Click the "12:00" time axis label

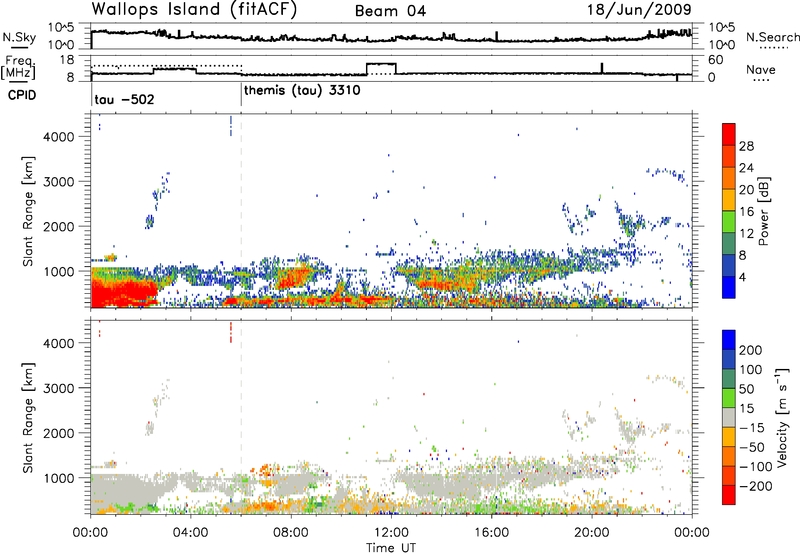(391, 533)
